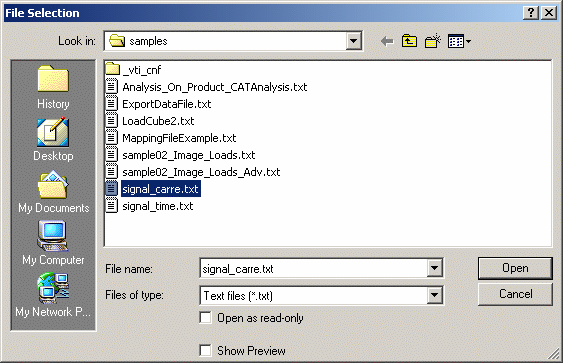Go up one folder level
The width and height of the screenshot is (563, 363).
point(409,41)
